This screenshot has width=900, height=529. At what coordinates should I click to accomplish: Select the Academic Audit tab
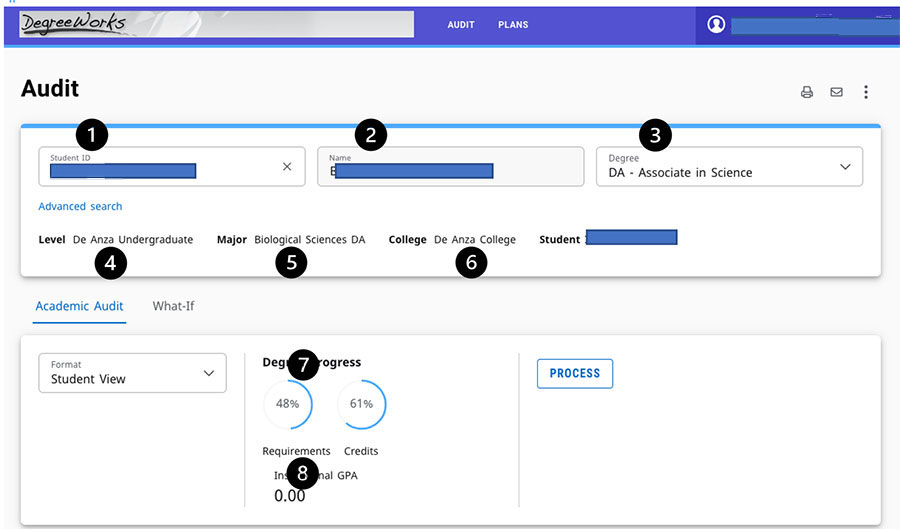click(79, 306)
